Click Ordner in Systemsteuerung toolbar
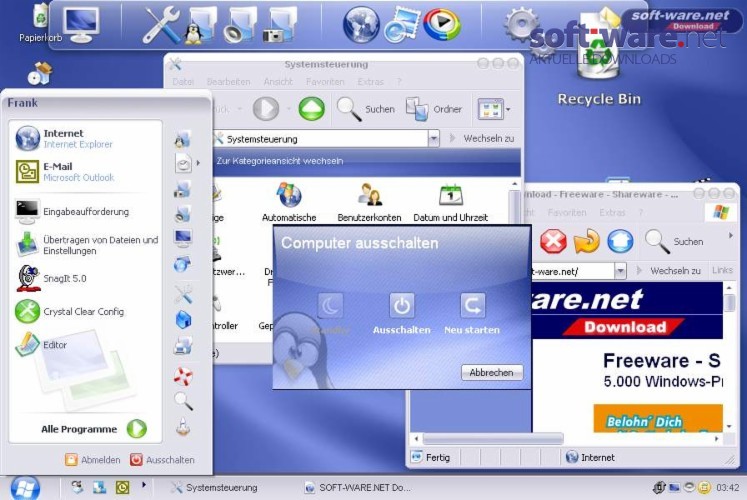The image size is (747, 500). click(x=434, y=109)
